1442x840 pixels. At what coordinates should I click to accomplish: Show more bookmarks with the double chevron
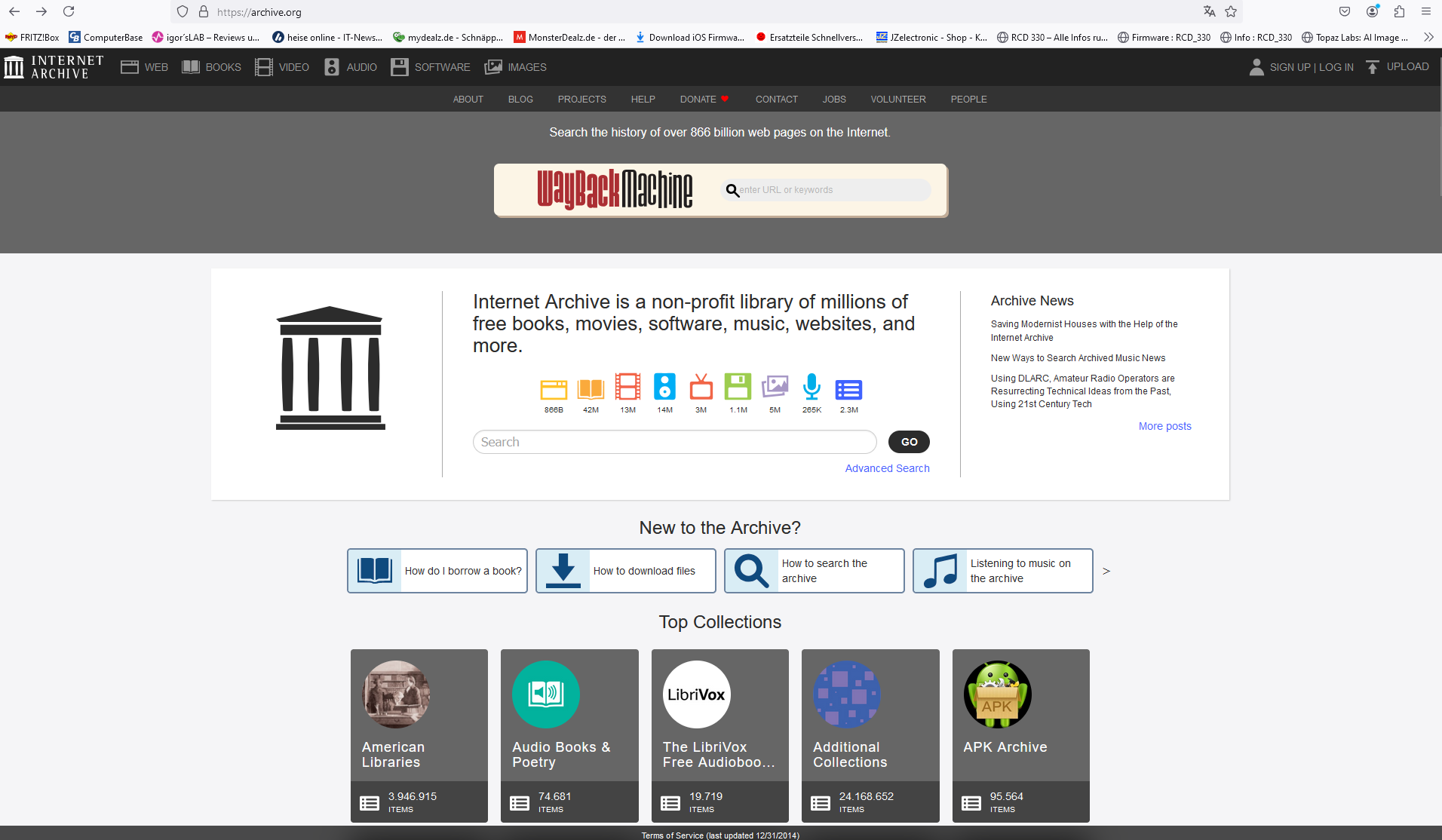(x=1428, y=37)
